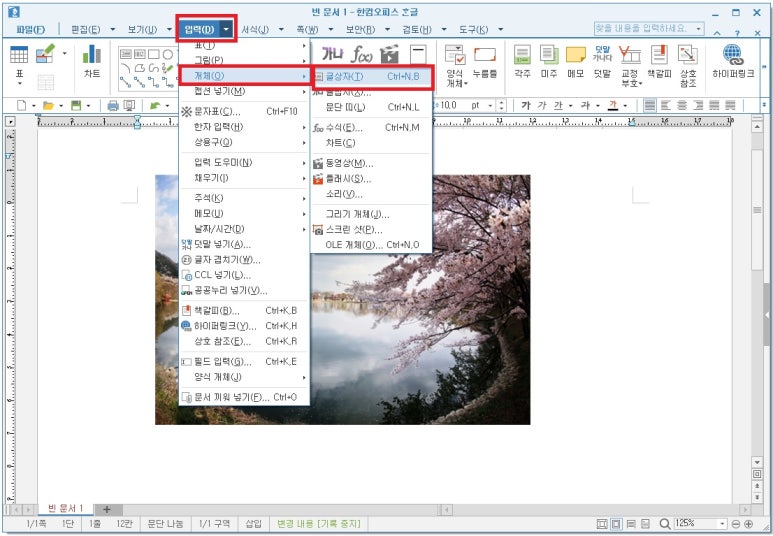Toggle bold 가 formatting
The image size is (773, 536).
(x=526, y=106)
